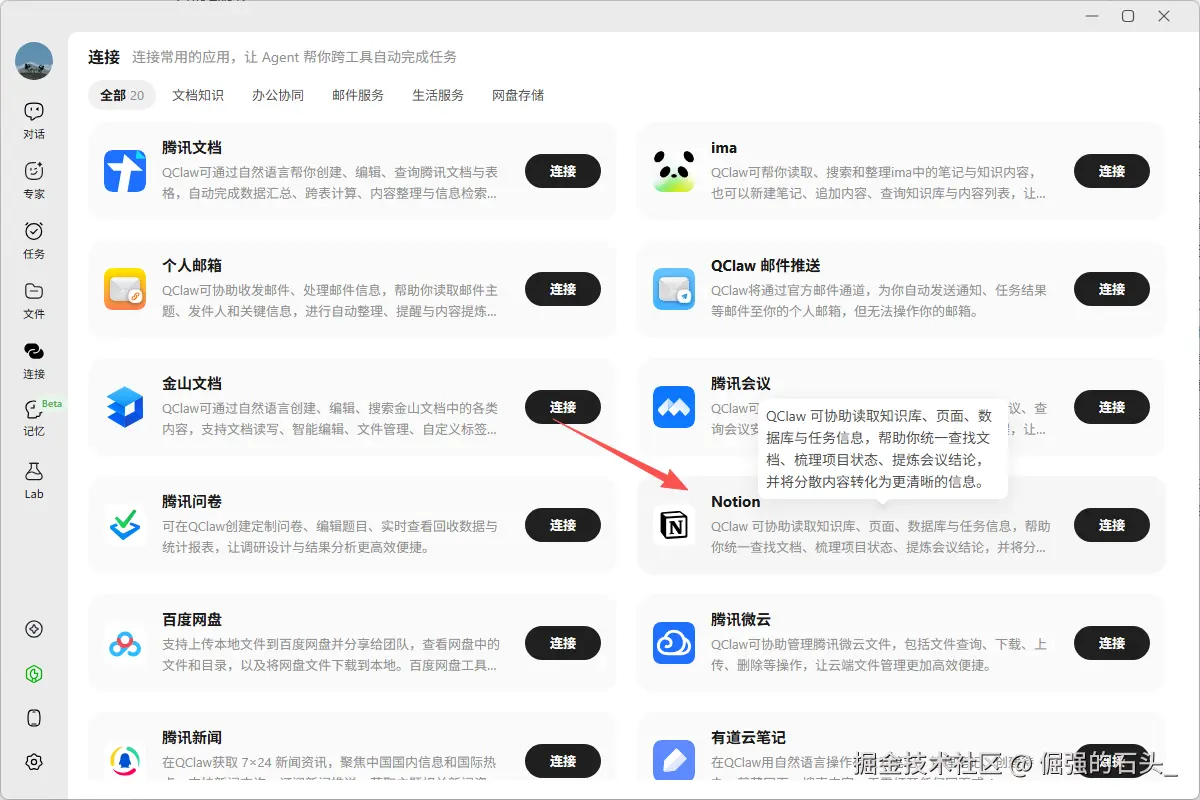Click the 百度网盘 description text
Viewport: 1200px width, 800px height.
[331, 655]
